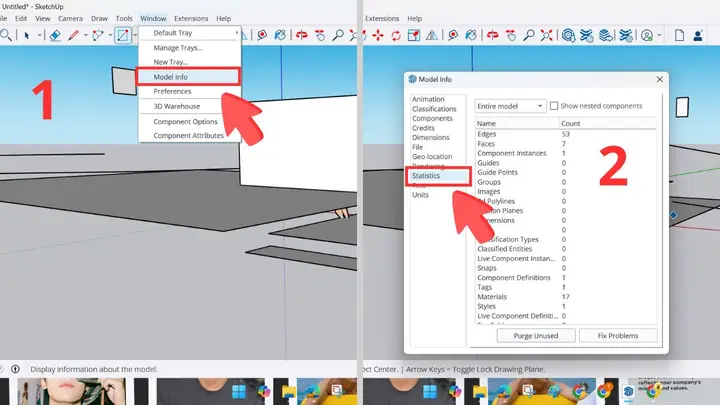This screenshot has width=720, height=405.
Task: Activate the Orbit tool in right toolbar
Action: tap(493, 35)
